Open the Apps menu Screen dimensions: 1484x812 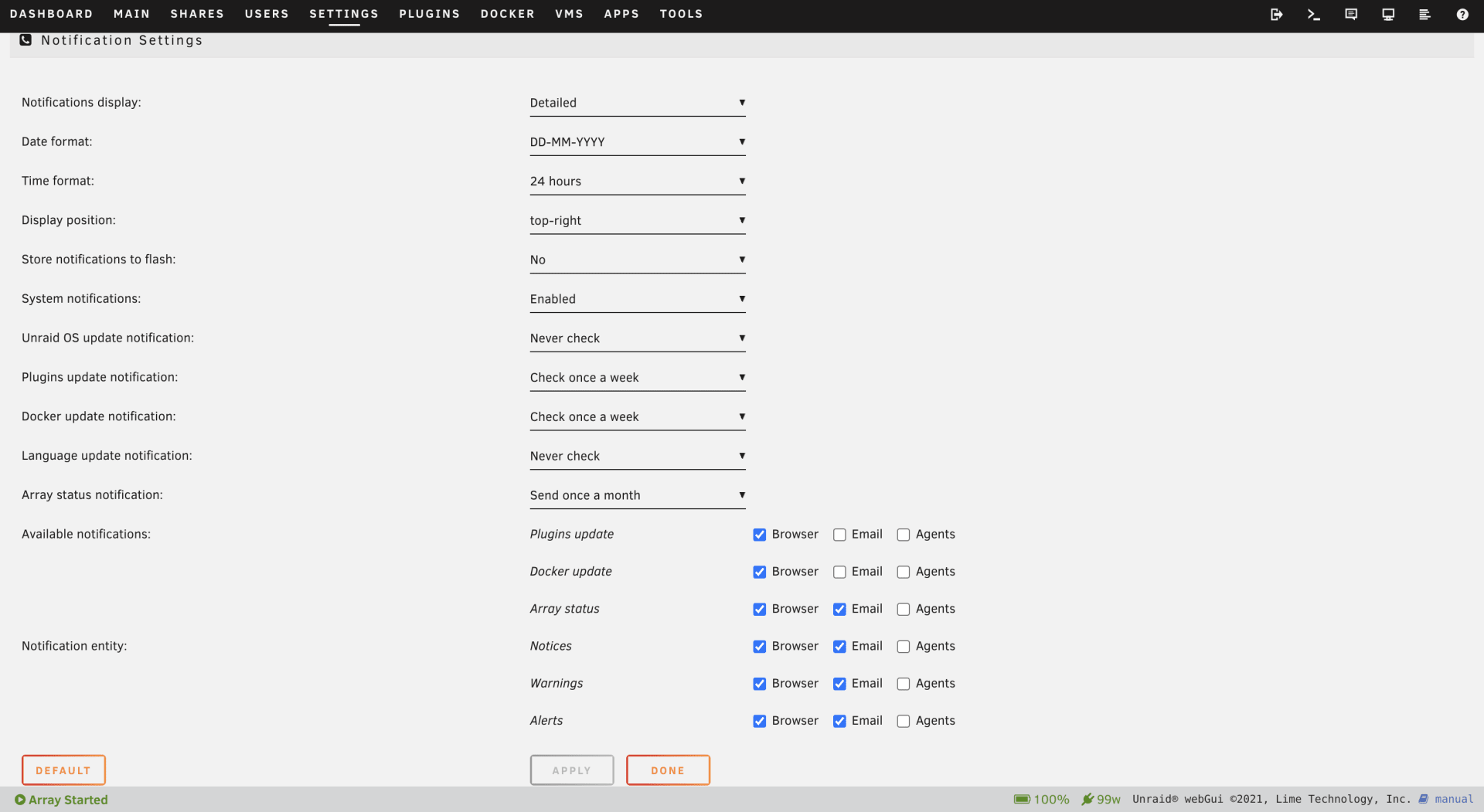[621, 14]
